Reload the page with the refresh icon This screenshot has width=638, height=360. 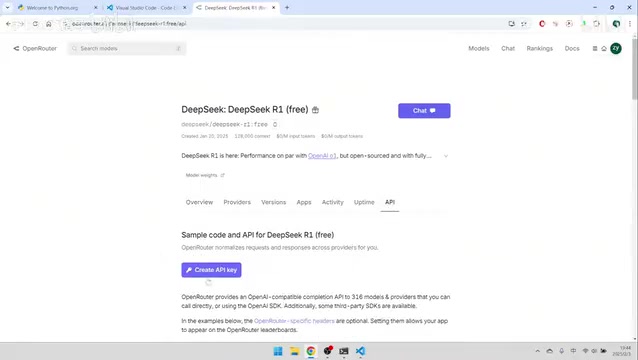point(35,24)
